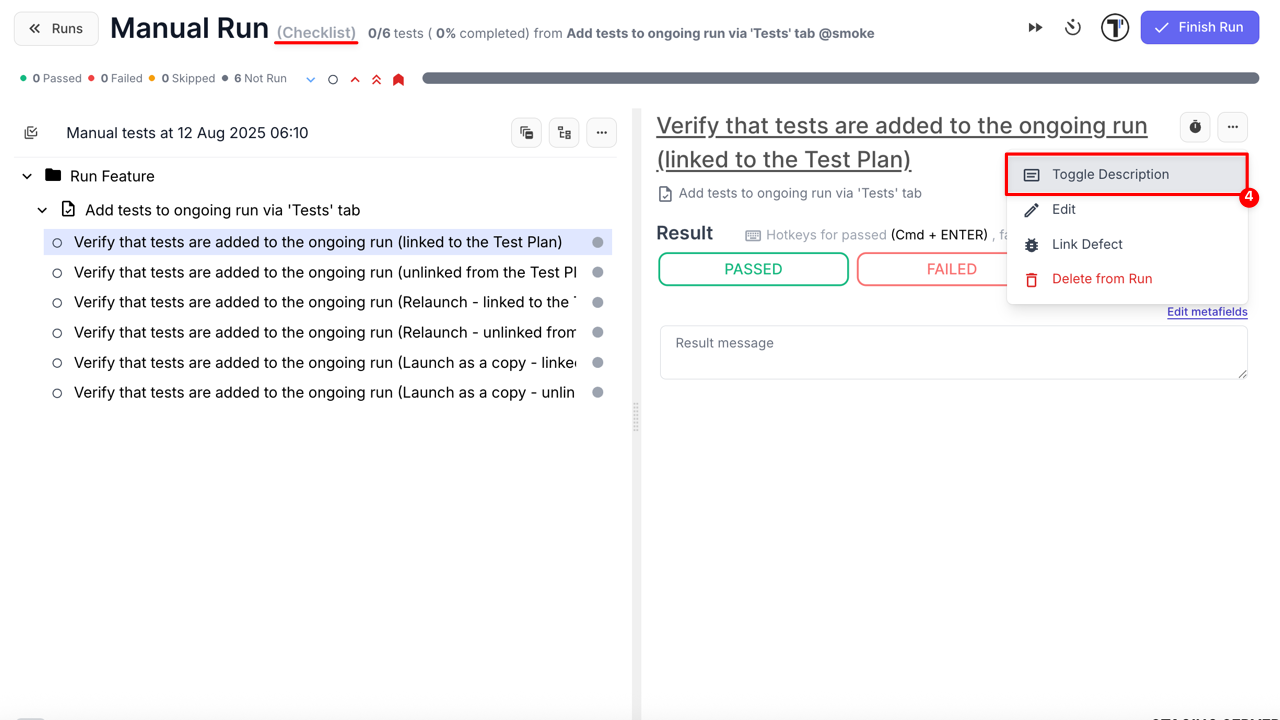Click the double red chevron priority icon
The width and height of the screenshot is (1280, 720).
pos(376,79)
